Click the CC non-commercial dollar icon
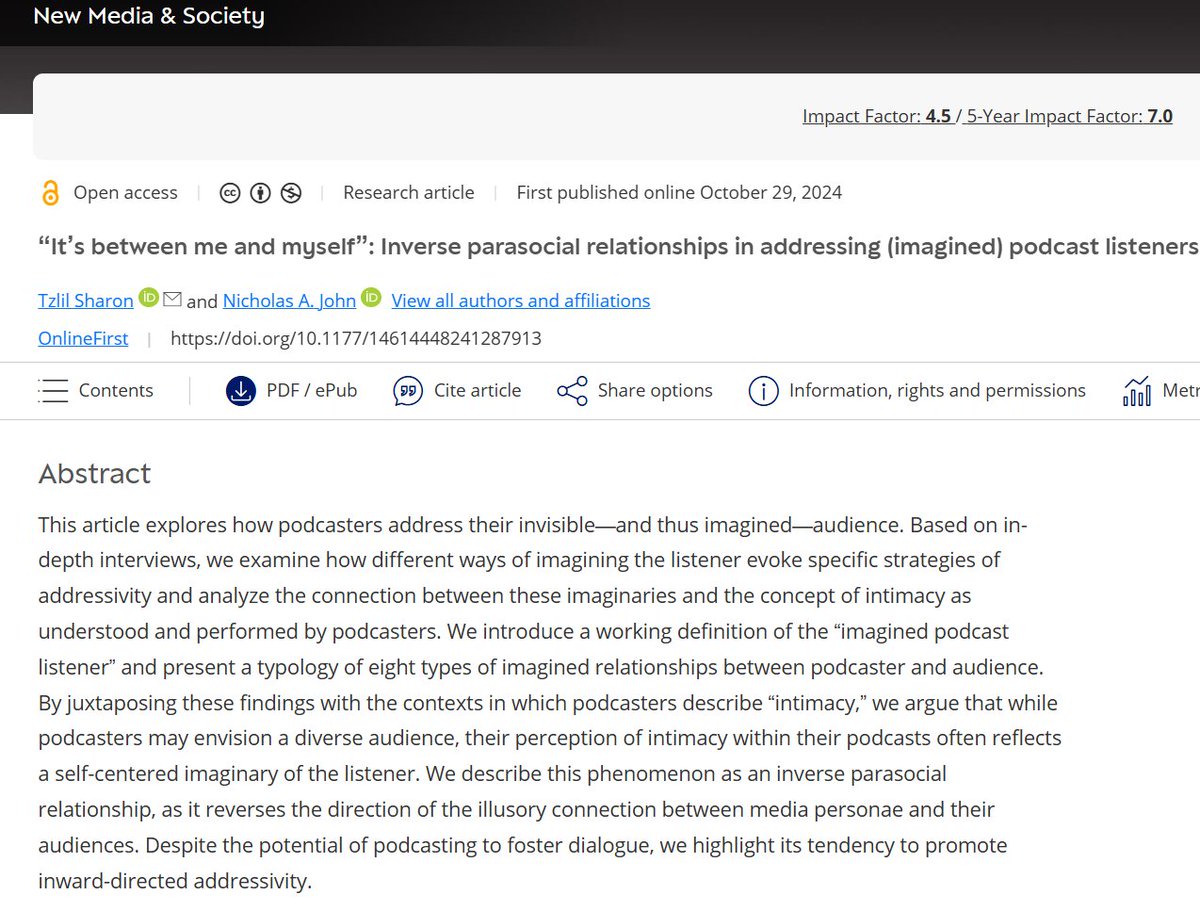Image resolution: width=1200 pixels, height=911 pixels. (291, 193)
